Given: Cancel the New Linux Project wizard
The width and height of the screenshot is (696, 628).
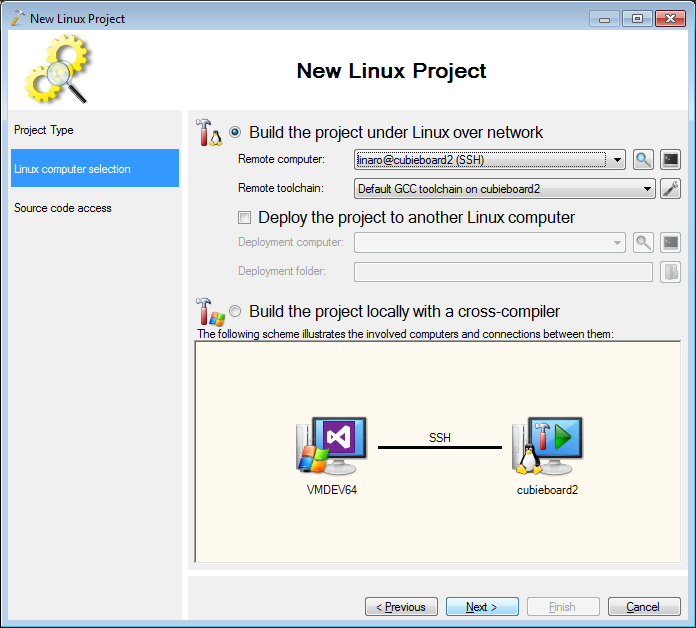Looking at the screenshot, I should [644, 606].
